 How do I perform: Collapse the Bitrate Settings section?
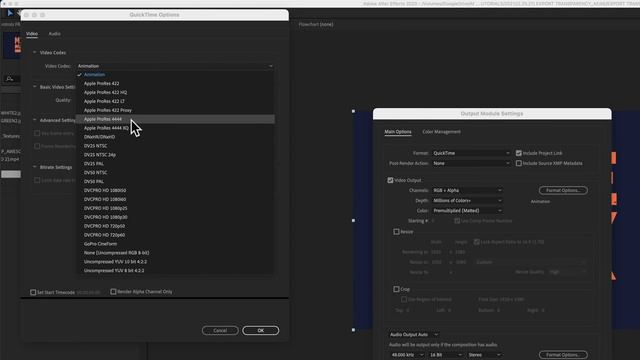tap(34, 167)
